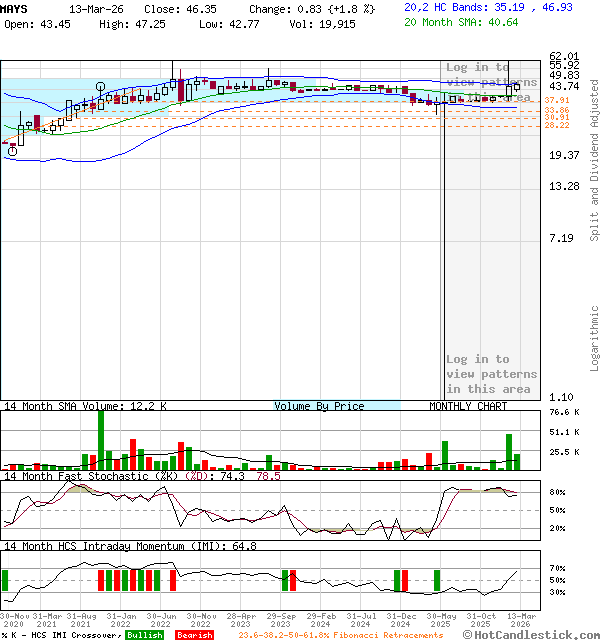Click the circled marker above the 2021 candles

[x=101, y=87]
